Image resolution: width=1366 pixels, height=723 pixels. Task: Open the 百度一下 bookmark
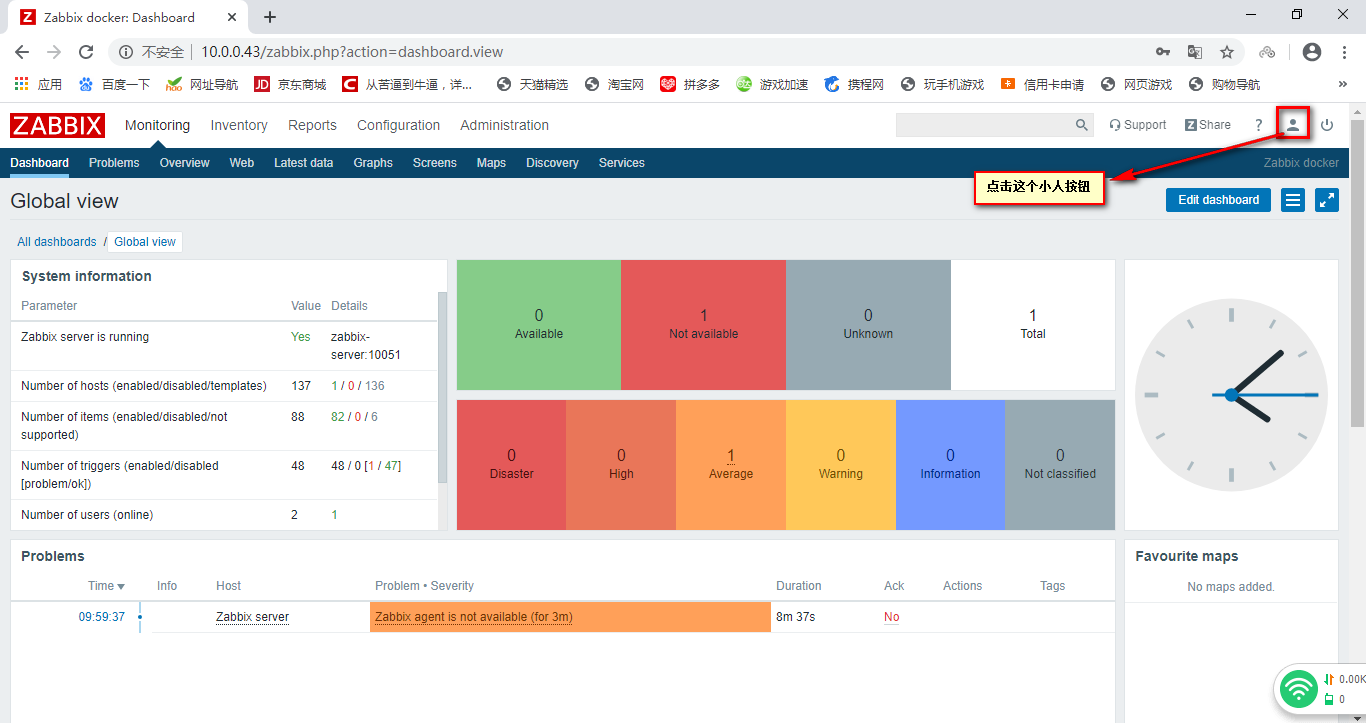[x=114, y=85]
